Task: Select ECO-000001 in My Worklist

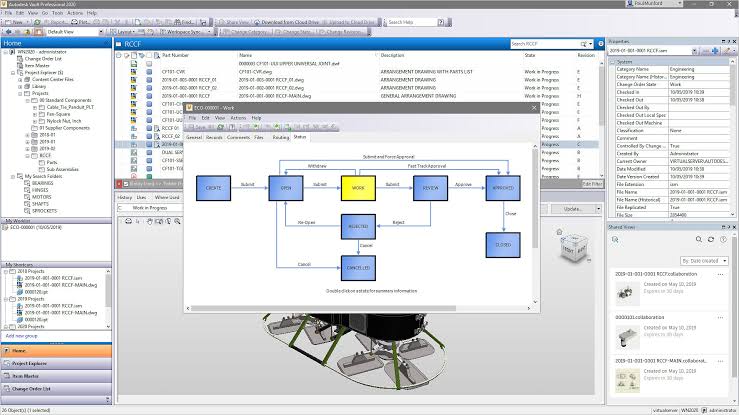Action: pyautogui.click(x=36, y=228)
